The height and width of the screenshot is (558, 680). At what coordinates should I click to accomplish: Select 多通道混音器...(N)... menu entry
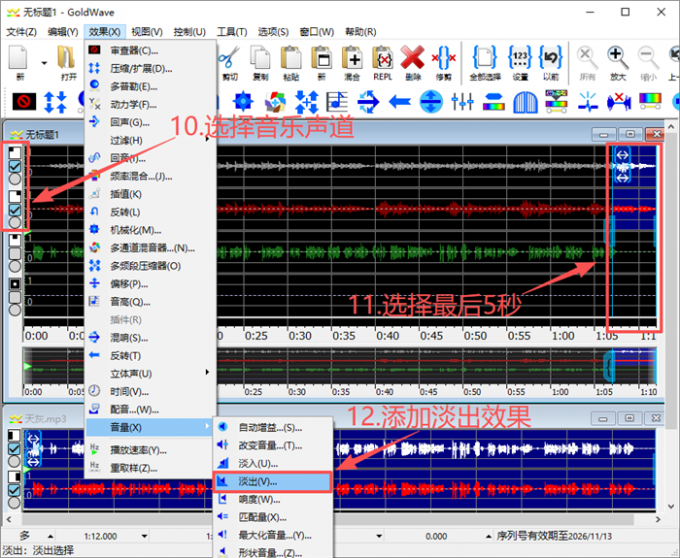150,248
